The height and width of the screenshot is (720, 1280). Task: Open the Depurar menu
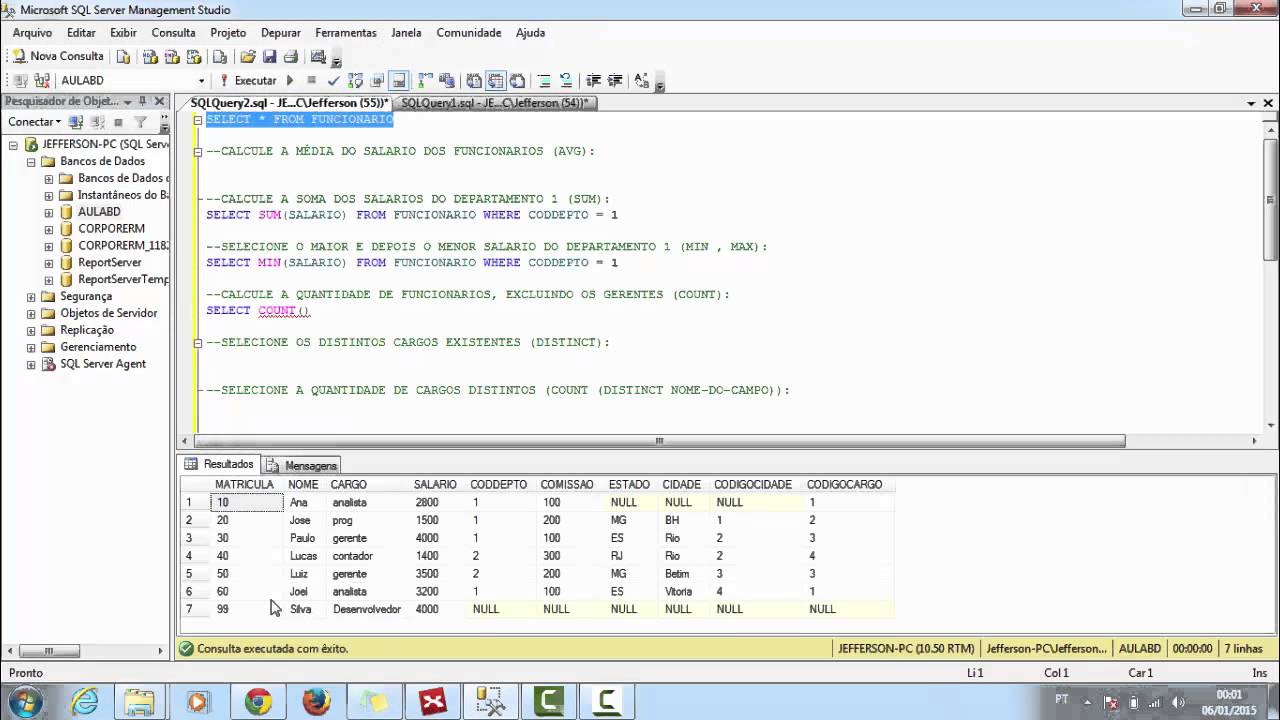[x=281, y=33]
